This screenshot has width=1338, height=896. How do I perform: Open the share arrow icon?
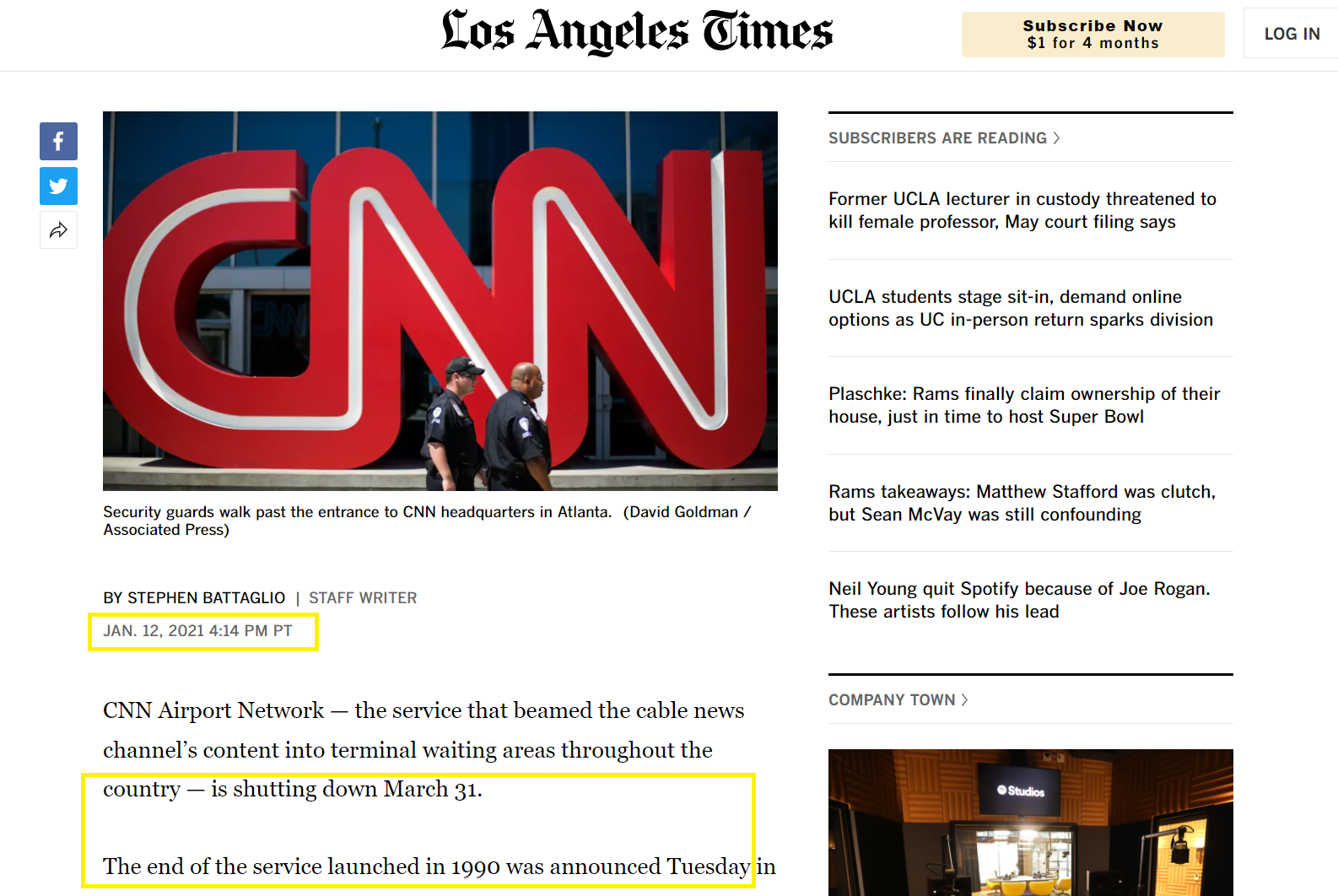coord(58,230)
